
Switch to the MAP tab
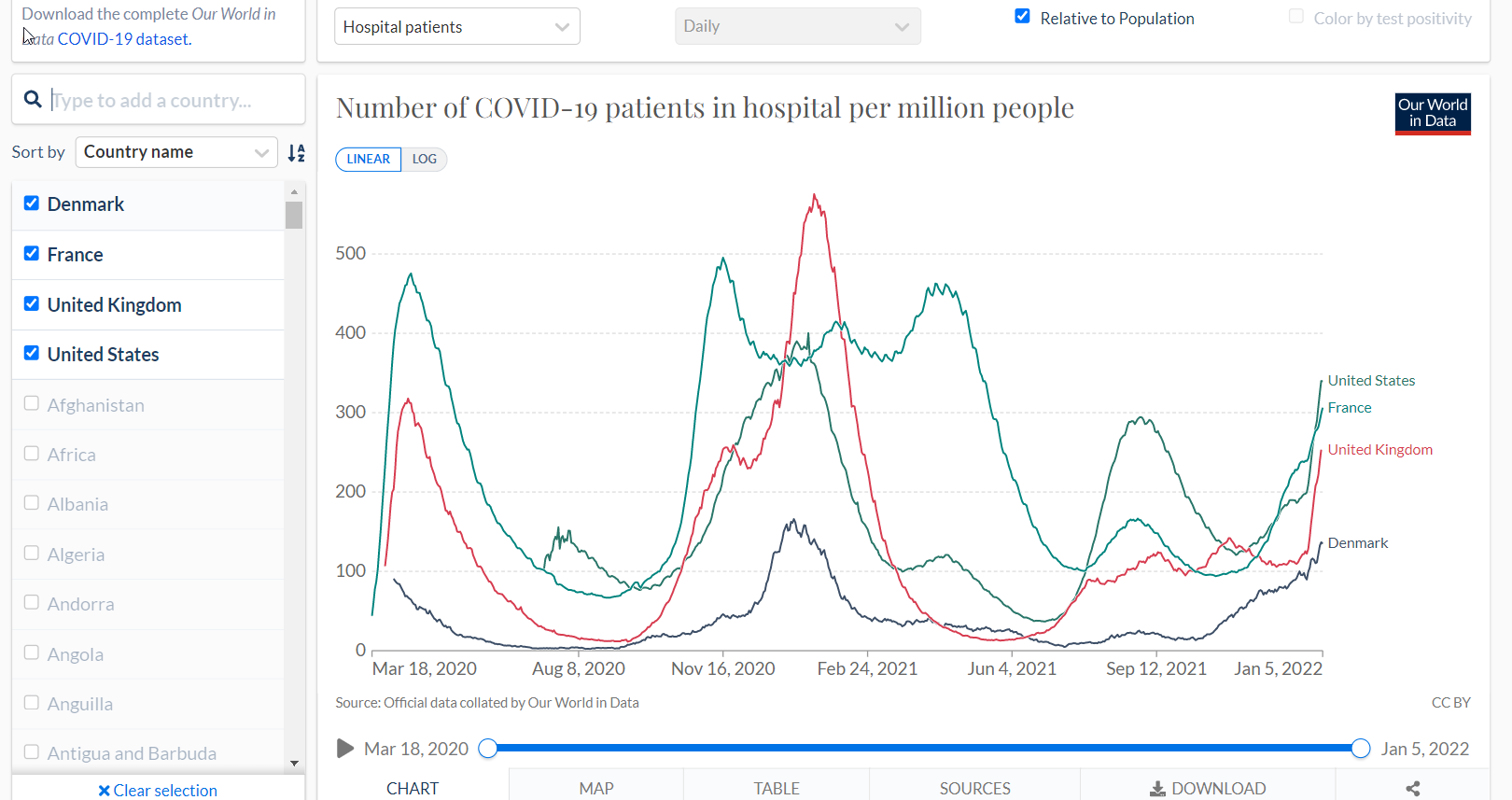click(x=596, y=788)
